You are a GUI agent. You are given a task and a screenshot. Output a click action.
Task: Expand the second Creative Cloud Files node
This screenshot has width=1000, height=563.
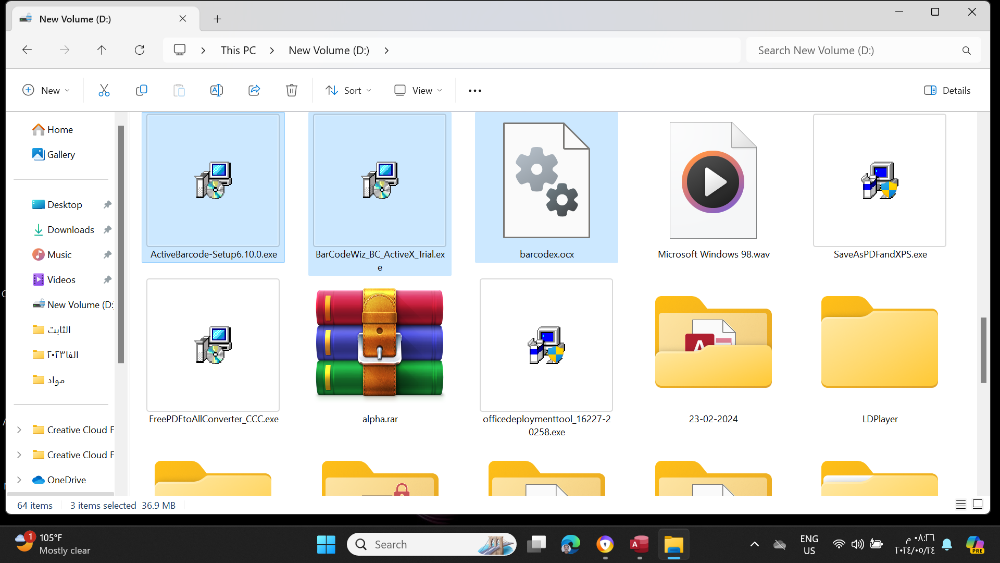[x=19, y=455]
